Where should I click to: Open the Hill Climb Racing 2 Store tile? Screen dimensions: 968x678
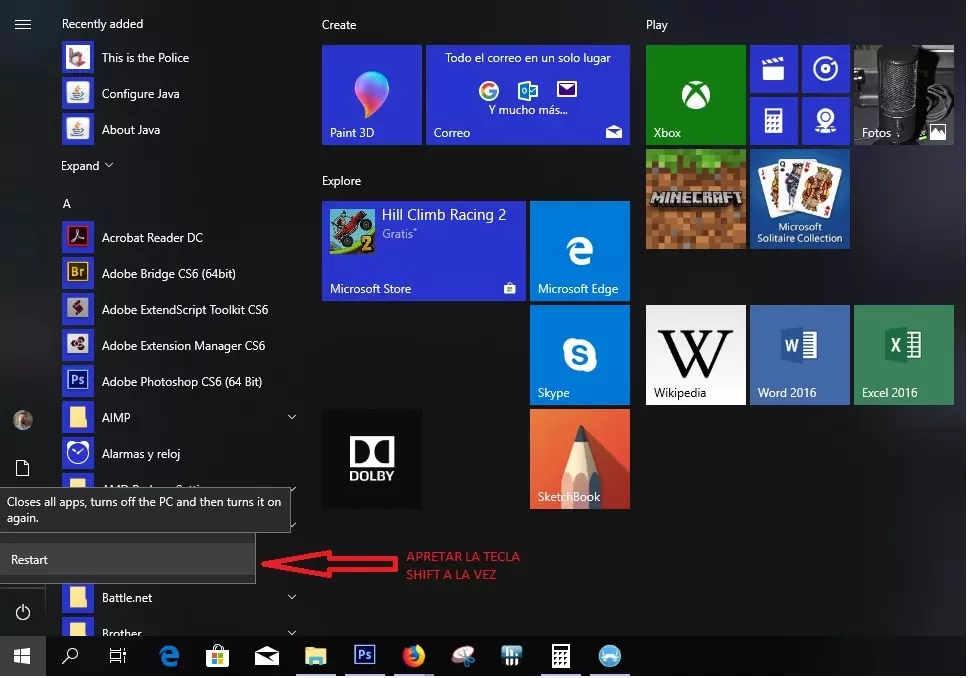pyautogui.click(x=423, y=250)
